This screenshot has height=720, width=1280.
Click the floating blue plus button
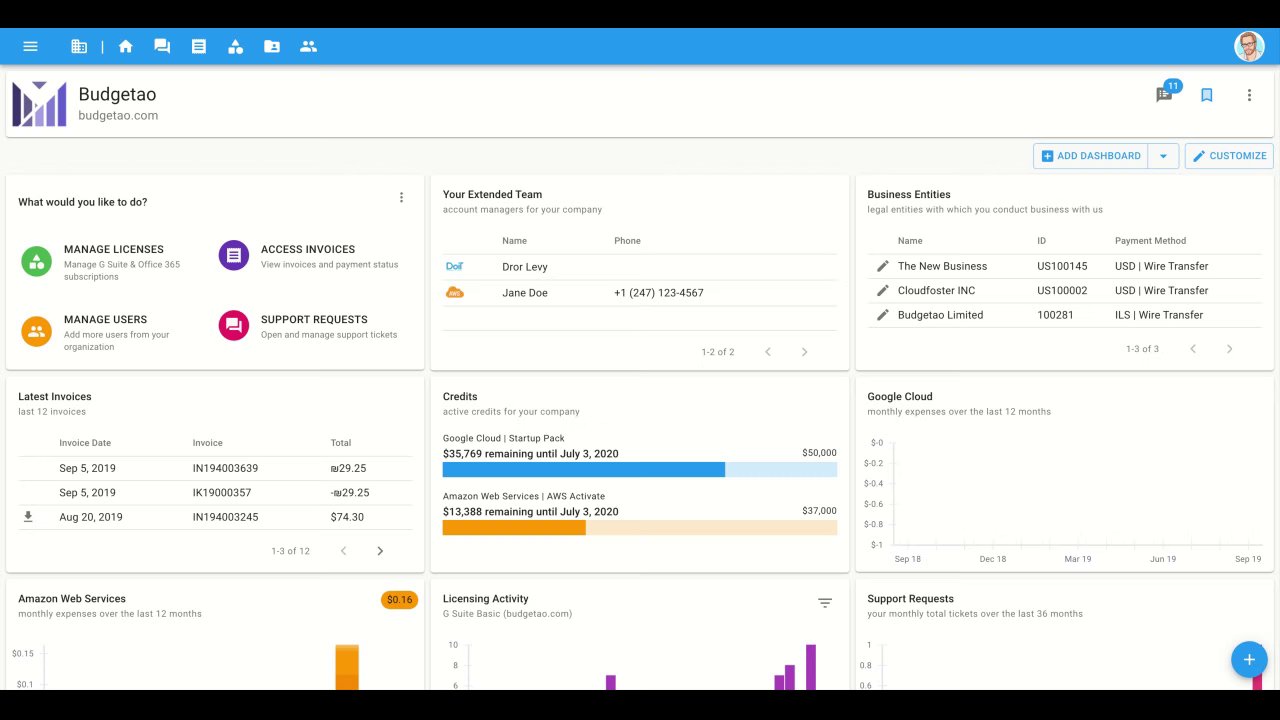(1249, 660)
